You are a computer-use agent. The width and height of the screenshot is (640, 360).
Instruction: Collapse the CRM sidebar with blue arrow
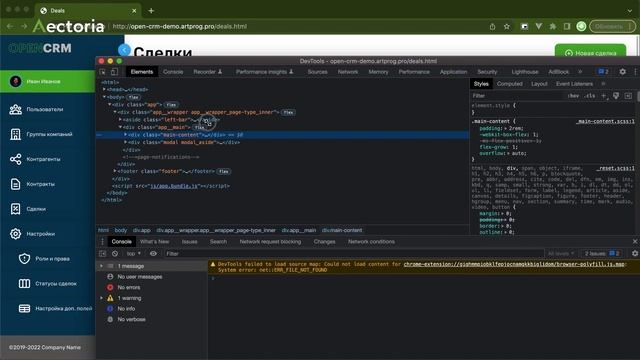124,50
